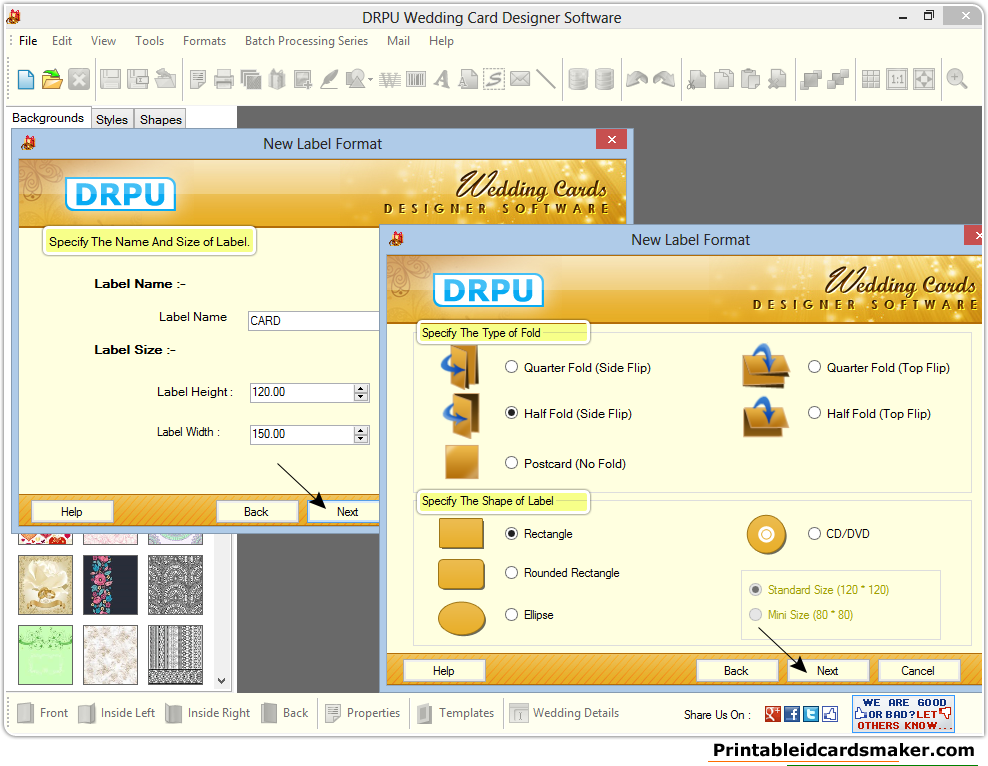Open the Formats menu
The image size is (988, 766).
(x=204, y=41)
